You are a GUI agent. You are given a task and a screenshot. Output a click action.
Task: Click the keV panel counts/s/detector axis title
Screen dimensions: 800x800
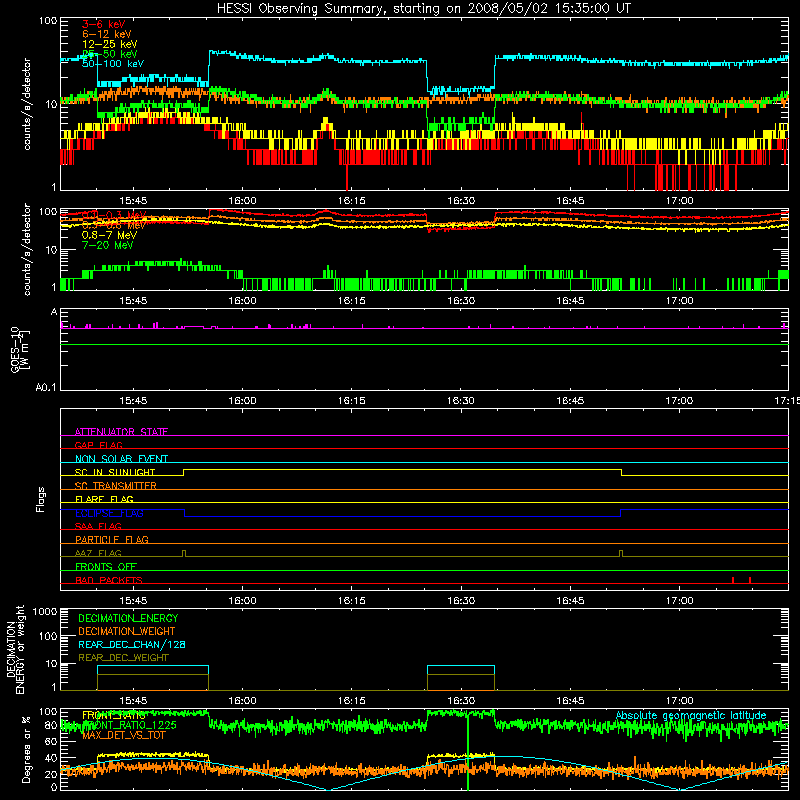27,104
